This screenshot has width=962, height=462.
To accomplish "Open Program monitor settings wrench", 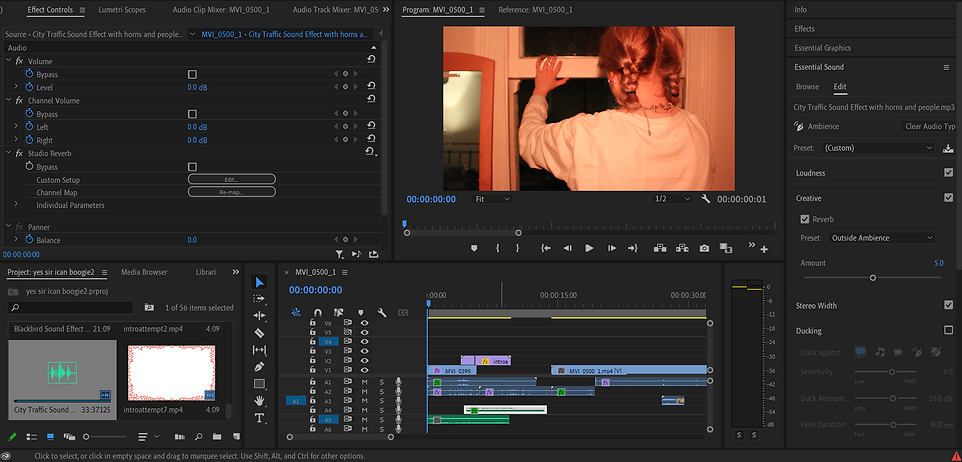I will click(706, 199).
